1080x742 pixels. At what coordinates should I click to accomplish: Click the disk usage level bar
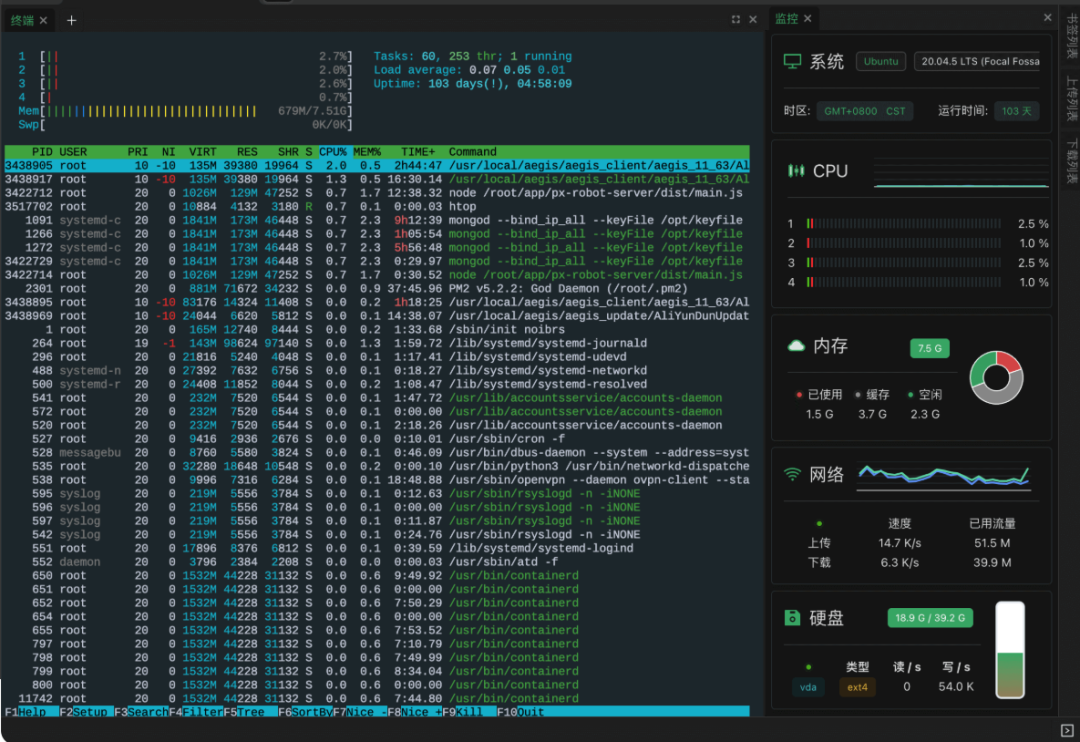pos(1010,650)
